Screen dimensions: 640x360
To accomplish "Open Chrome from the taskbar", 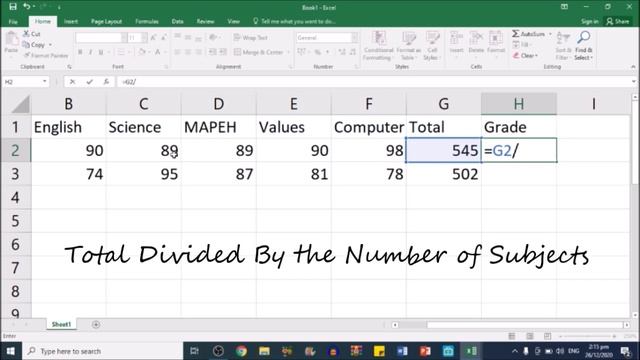I will [x=241, y=351].
